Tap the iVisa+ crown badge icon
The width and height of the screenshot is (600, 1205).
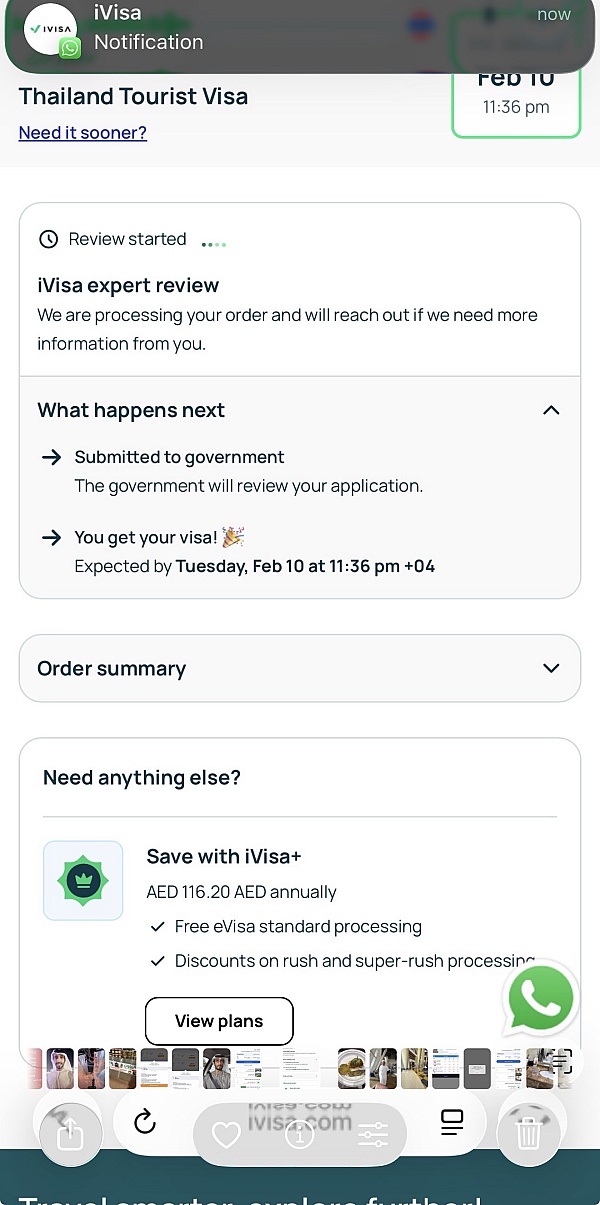click(x=83, y=880)
